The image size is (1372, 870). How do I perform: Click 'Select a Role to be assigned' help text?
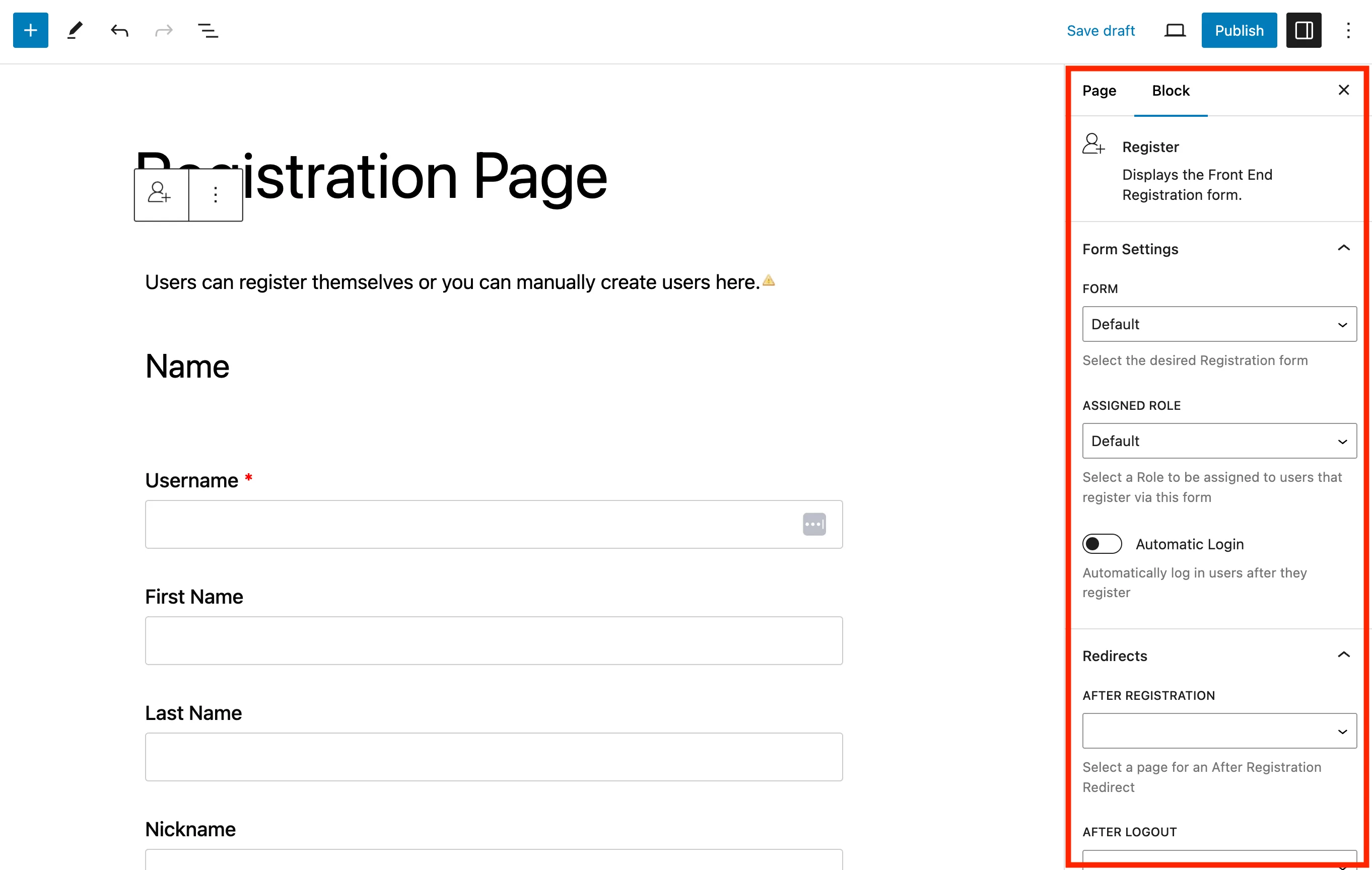coord(1212,487)
